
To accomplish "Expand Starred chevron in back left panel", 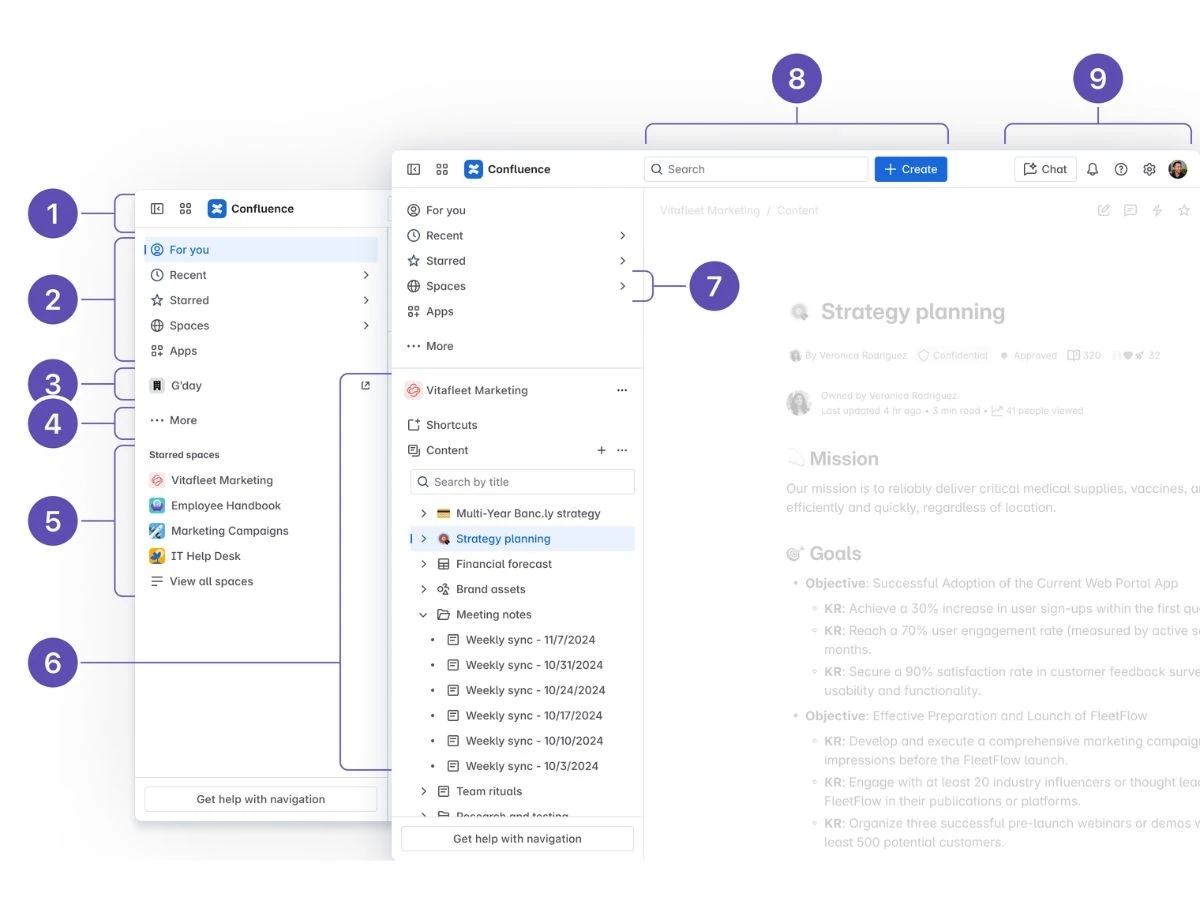I will pyautogui.click(x=366, y=300).
